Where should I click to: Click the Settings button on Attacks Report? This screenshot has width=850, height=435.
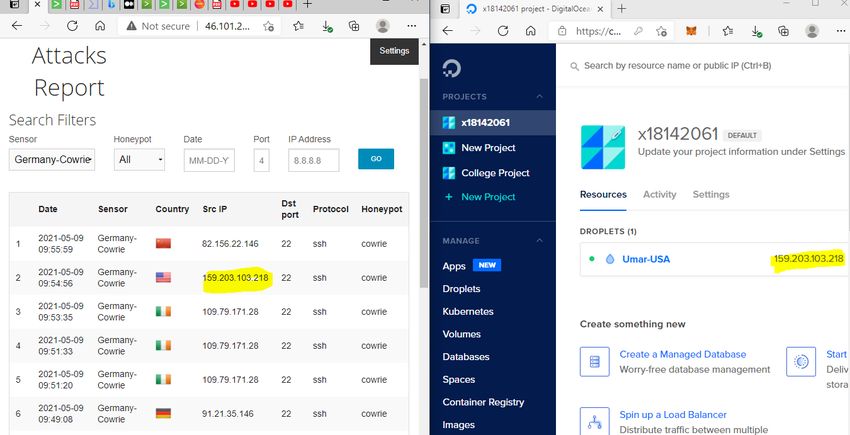[394, 51]
